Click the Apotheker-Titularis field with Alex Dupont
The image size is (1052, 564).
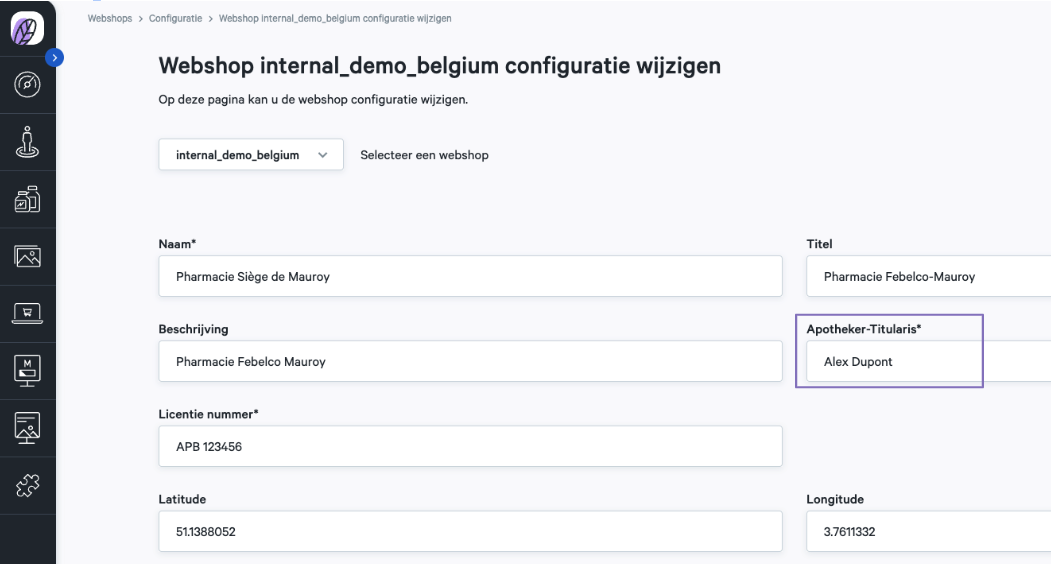(929, 361)
